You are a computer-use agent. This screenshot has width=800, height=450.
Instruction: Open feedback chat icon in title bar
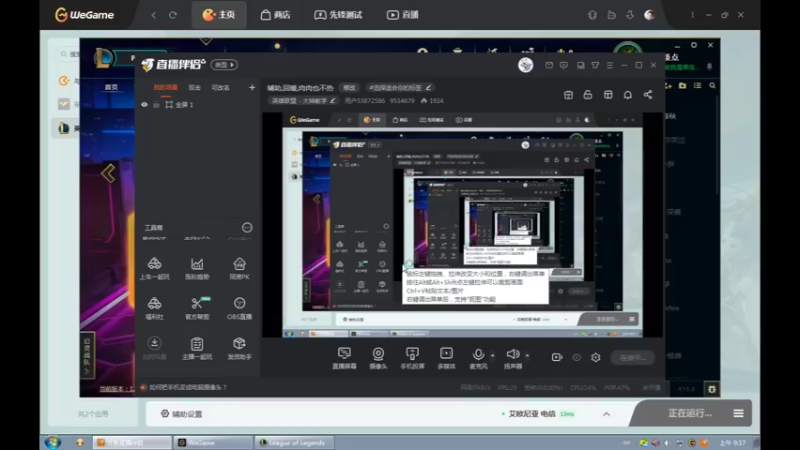click(x=564, y=65)
